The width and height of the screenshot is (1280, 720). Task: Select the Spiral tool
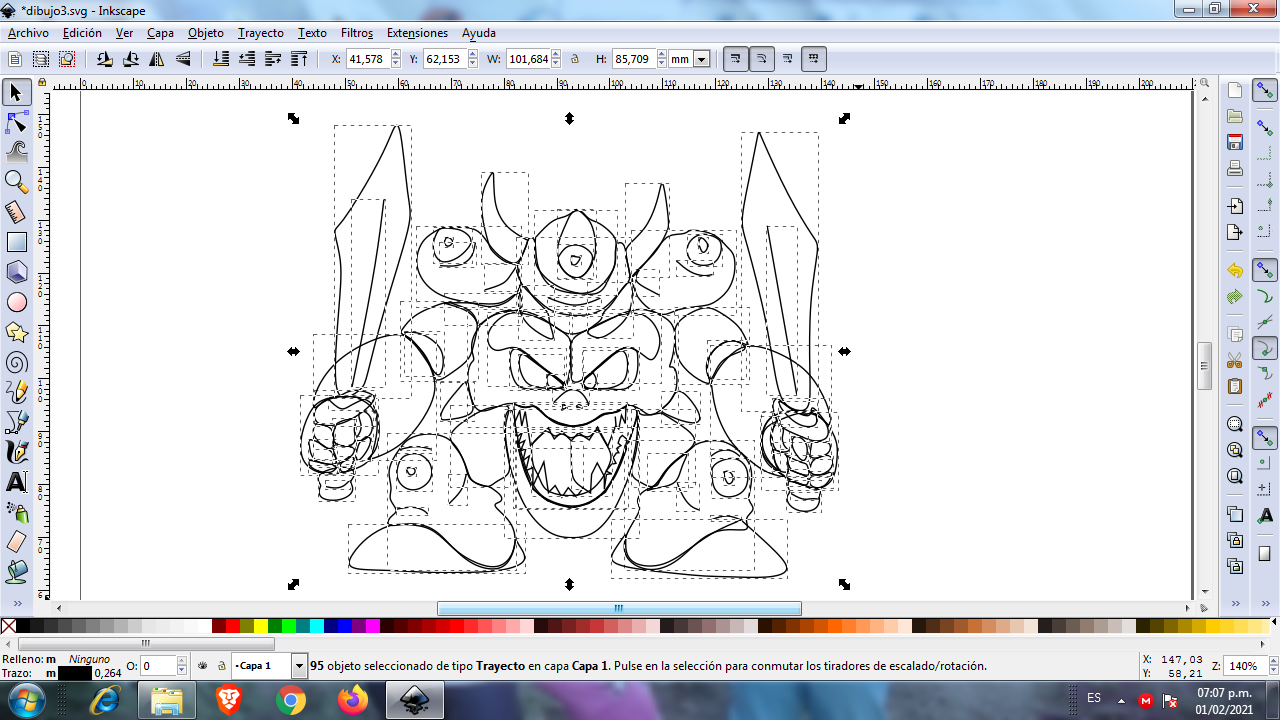(x=16, y=361)
